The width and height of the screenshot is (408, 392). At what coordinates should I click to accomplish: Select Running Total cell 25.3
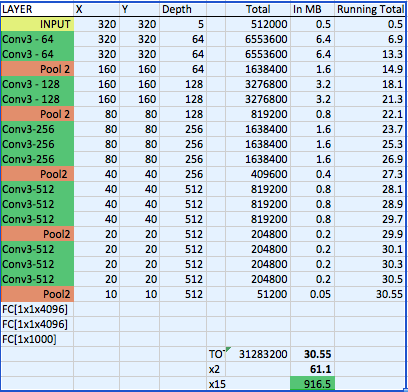coord(370,144)
